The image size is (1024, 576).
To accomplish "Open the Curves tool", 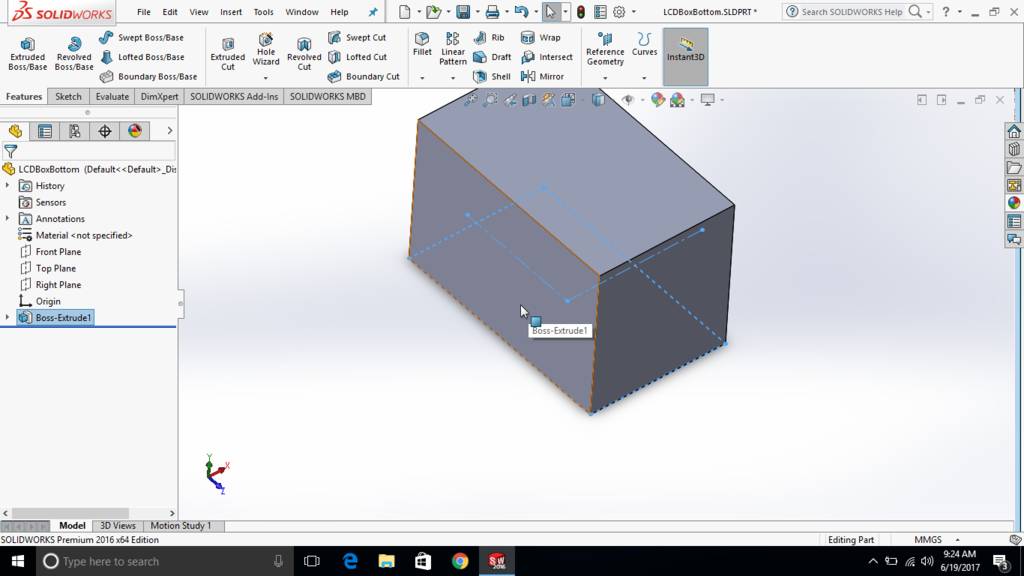I will pos(645,44).
